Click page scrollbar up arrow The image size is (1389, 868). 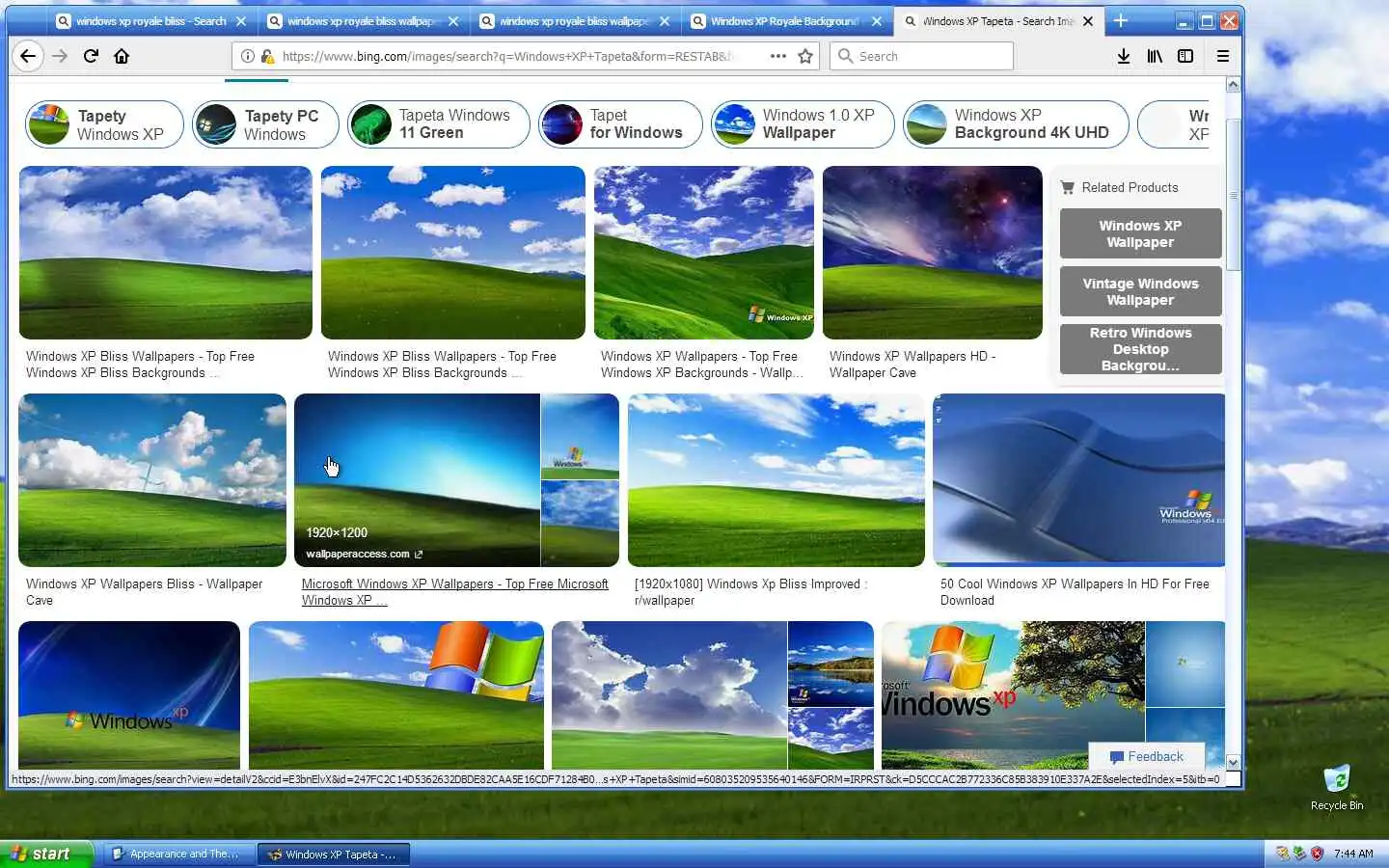(1233, 85)
